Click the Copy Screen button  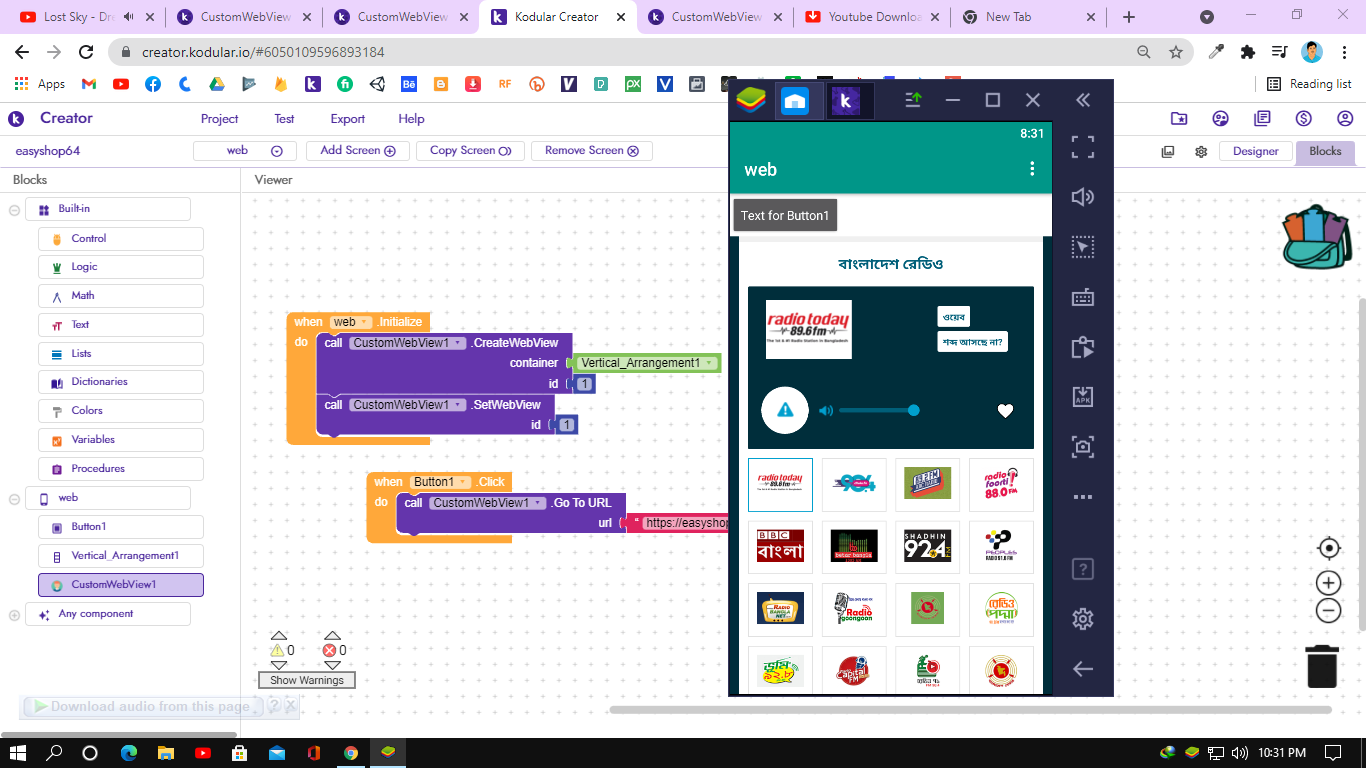(470, 151)
